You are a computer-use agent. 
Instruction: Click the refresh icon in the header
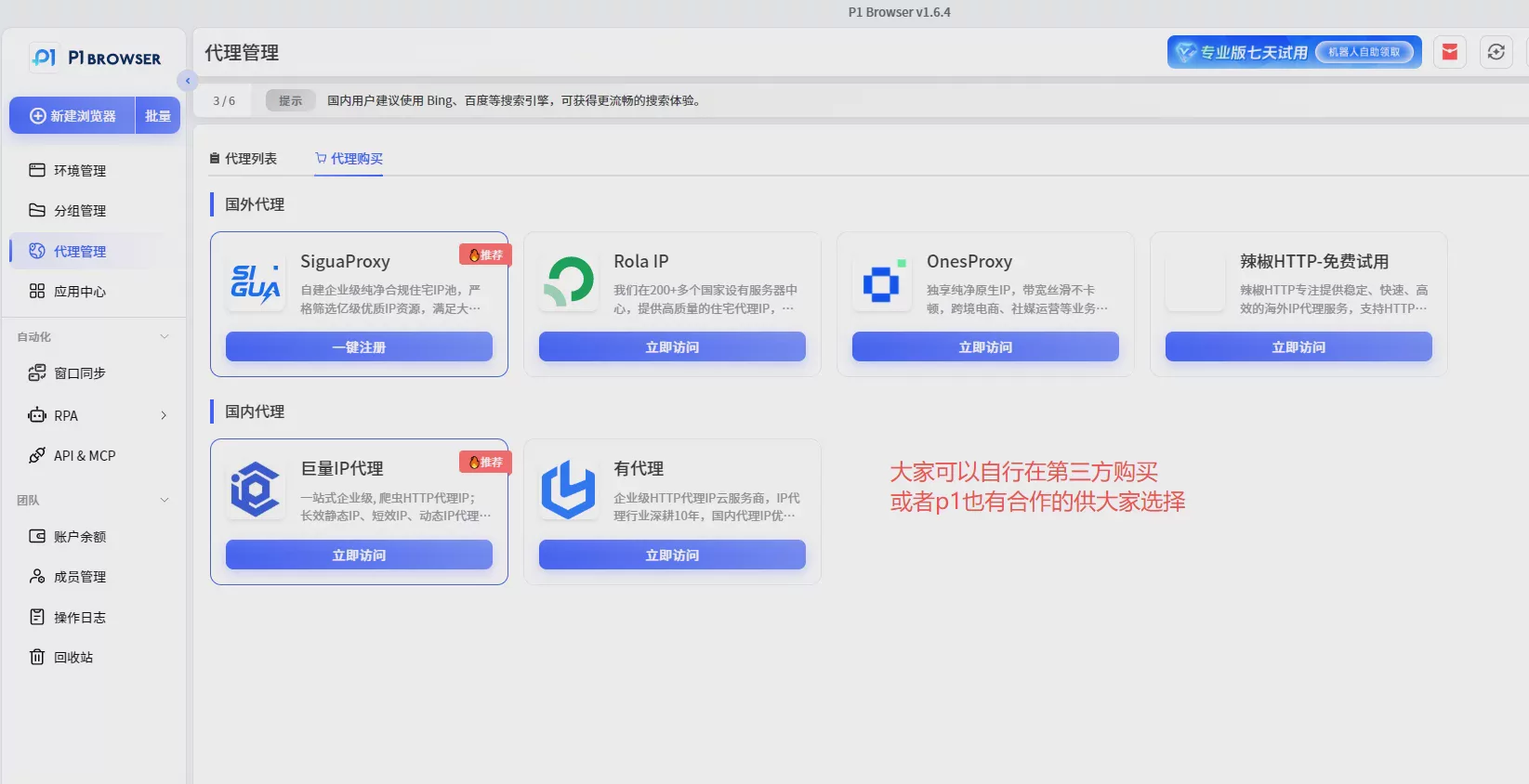click(1496, 52)
